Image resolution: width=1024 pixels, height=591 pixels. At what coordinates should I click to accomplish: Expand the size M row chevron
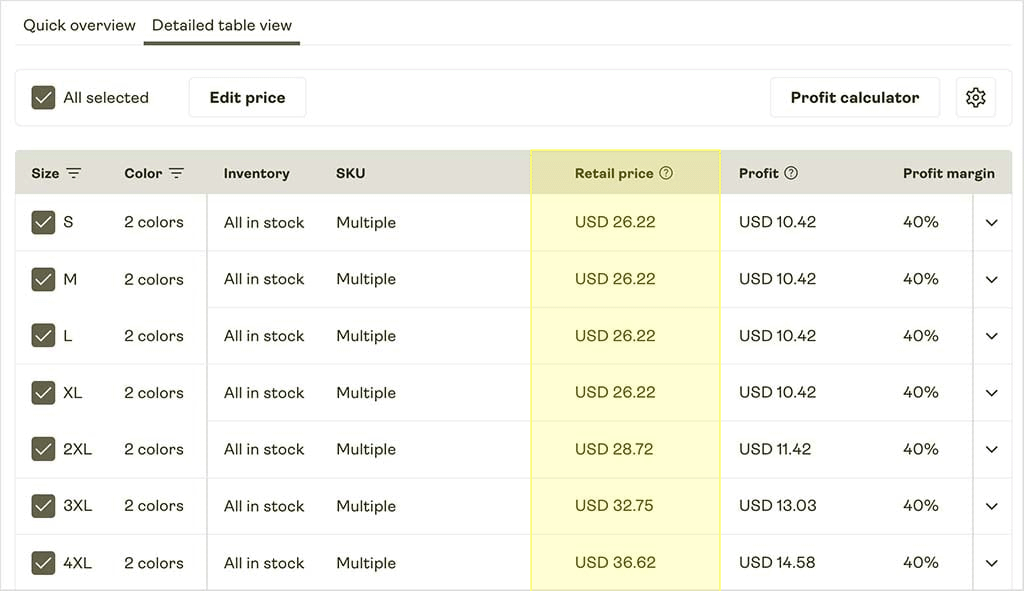991,280
